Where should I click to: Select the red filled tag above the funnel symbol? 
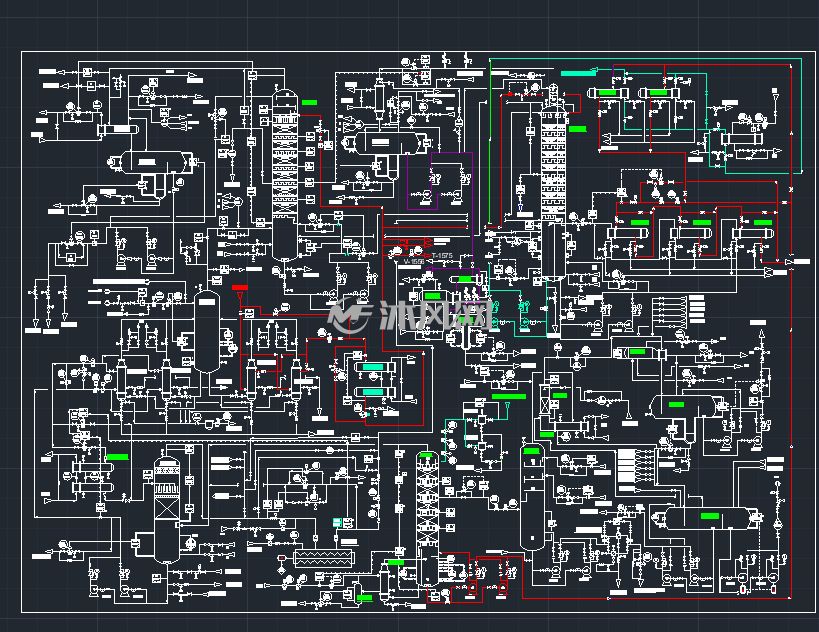click(x=240, y=288)
